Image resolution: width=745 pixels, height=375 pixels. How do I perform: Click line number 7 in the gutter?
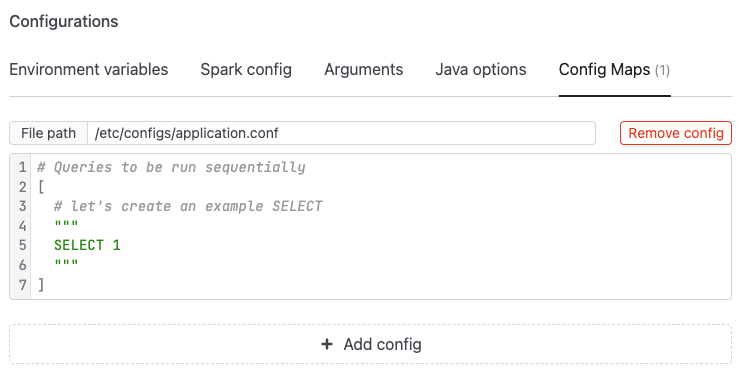[22, 285]
